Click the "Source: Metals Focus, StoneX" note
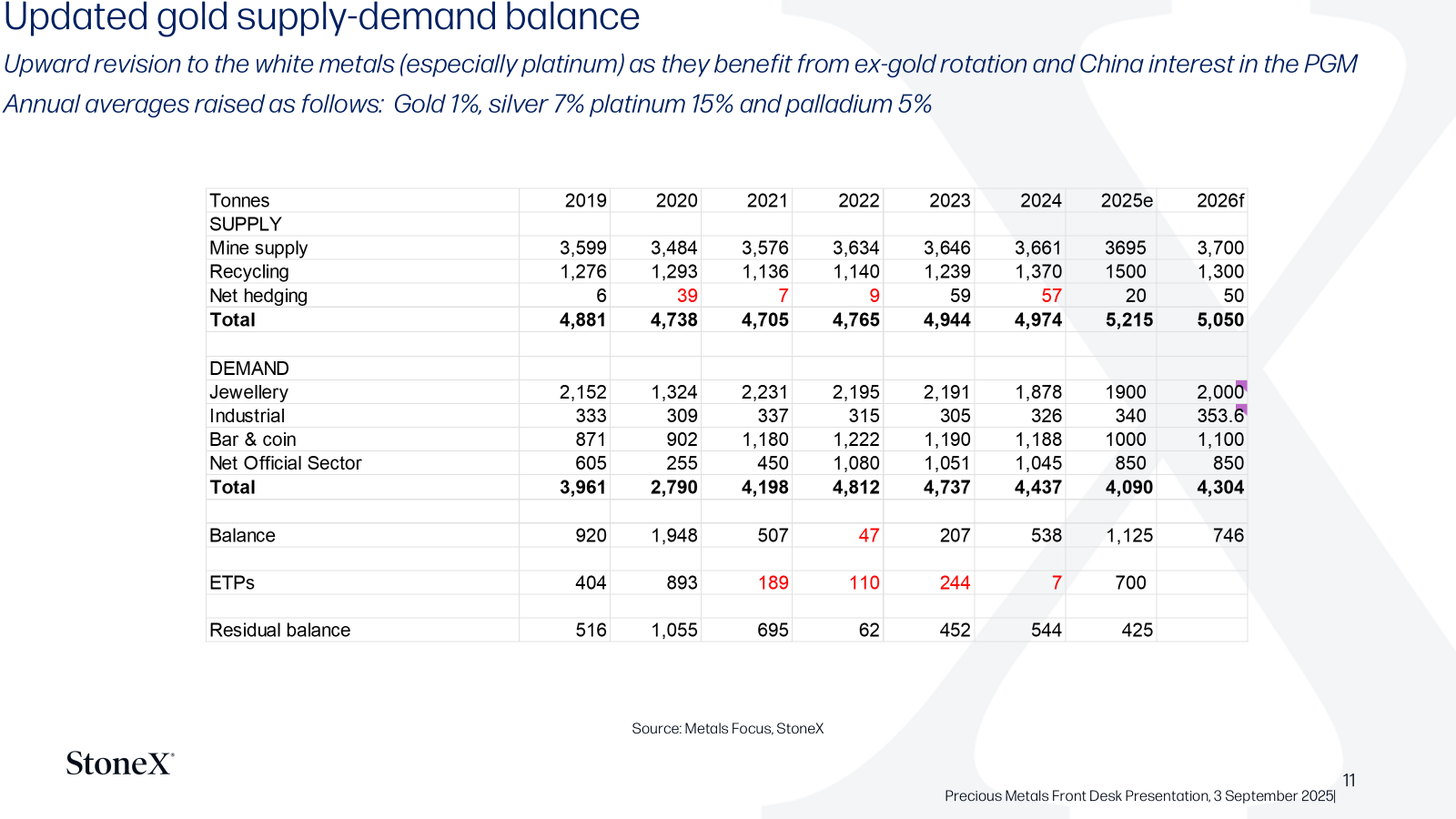 click(x=728, y=729)
